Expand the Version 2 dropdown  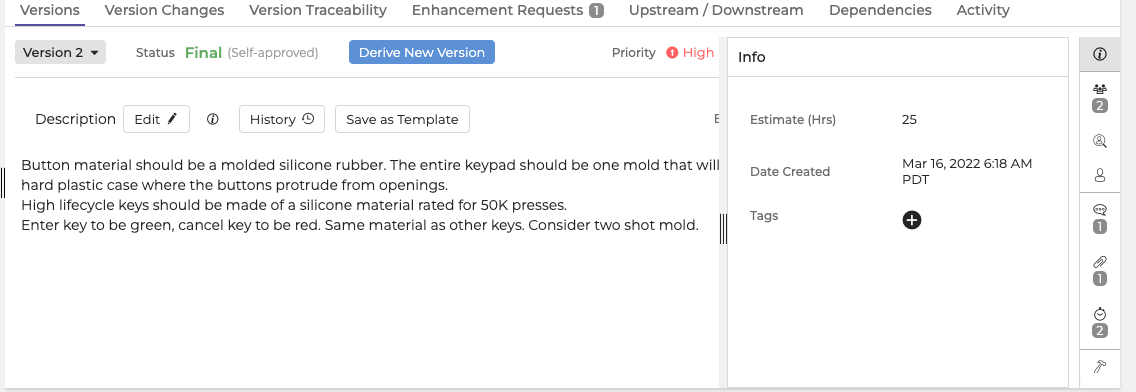click(61, 52)
